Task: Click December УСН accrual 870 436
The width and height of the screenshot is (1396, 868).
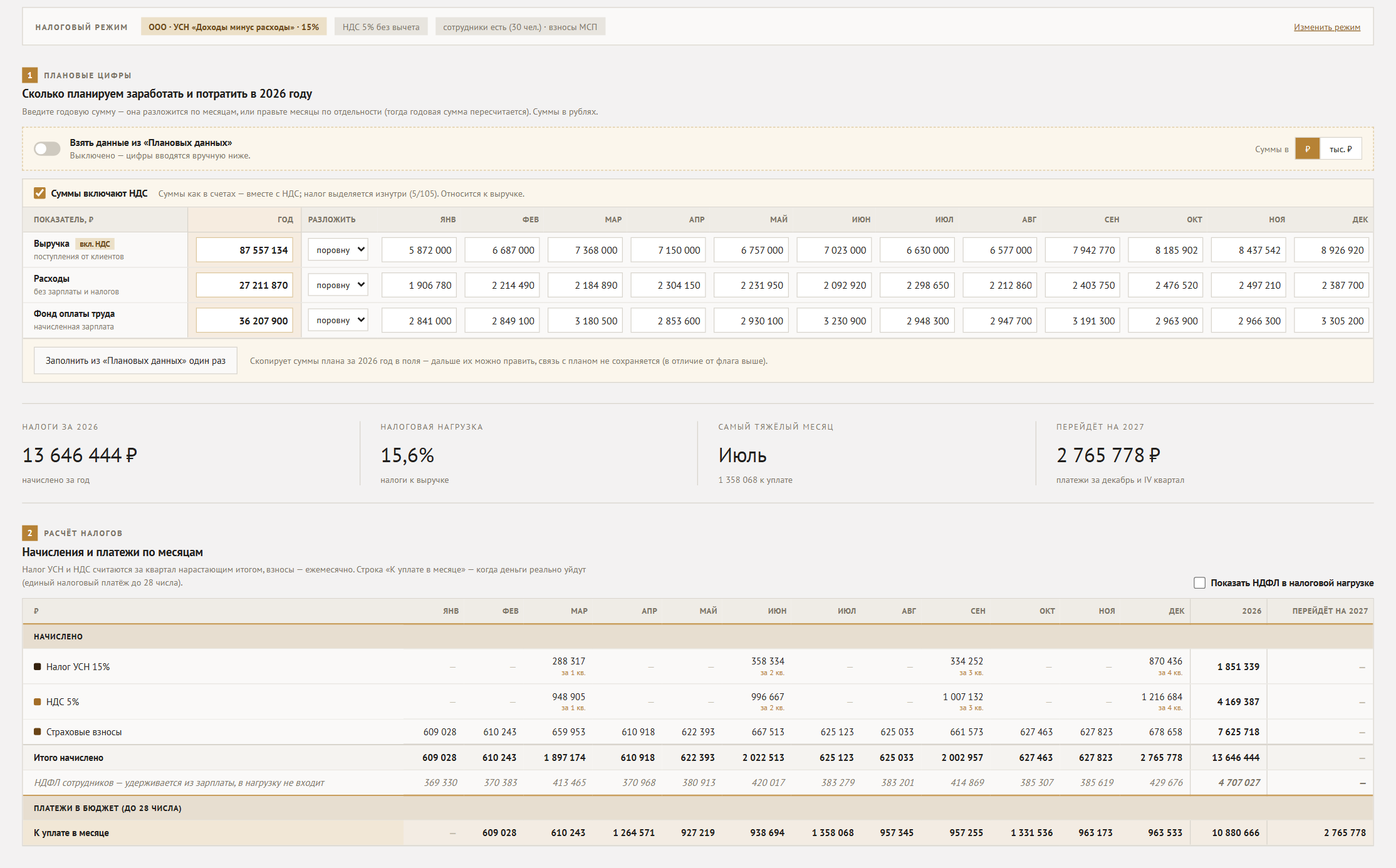Action: (1165, 661)
